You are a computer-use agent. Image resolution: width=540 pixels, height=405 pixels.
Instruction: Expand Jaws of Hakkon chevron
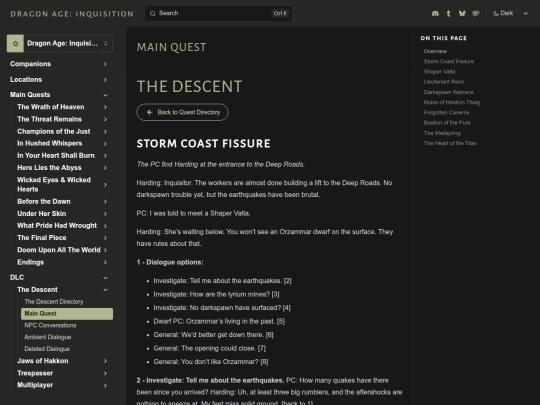pos(105,361)
